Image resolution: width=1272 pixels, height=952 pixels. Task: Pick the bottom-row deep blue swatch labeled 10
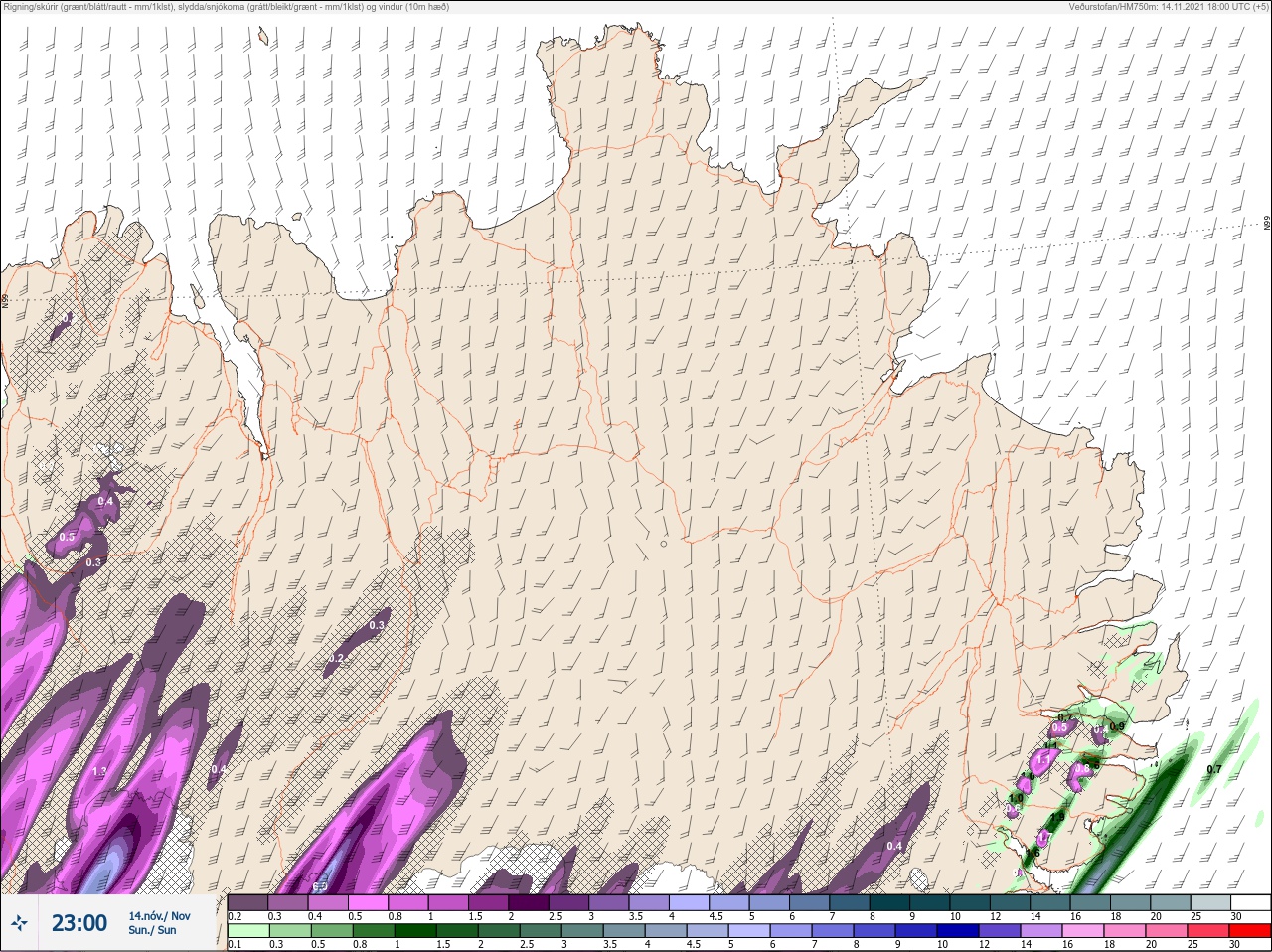(x=958, y=931)
